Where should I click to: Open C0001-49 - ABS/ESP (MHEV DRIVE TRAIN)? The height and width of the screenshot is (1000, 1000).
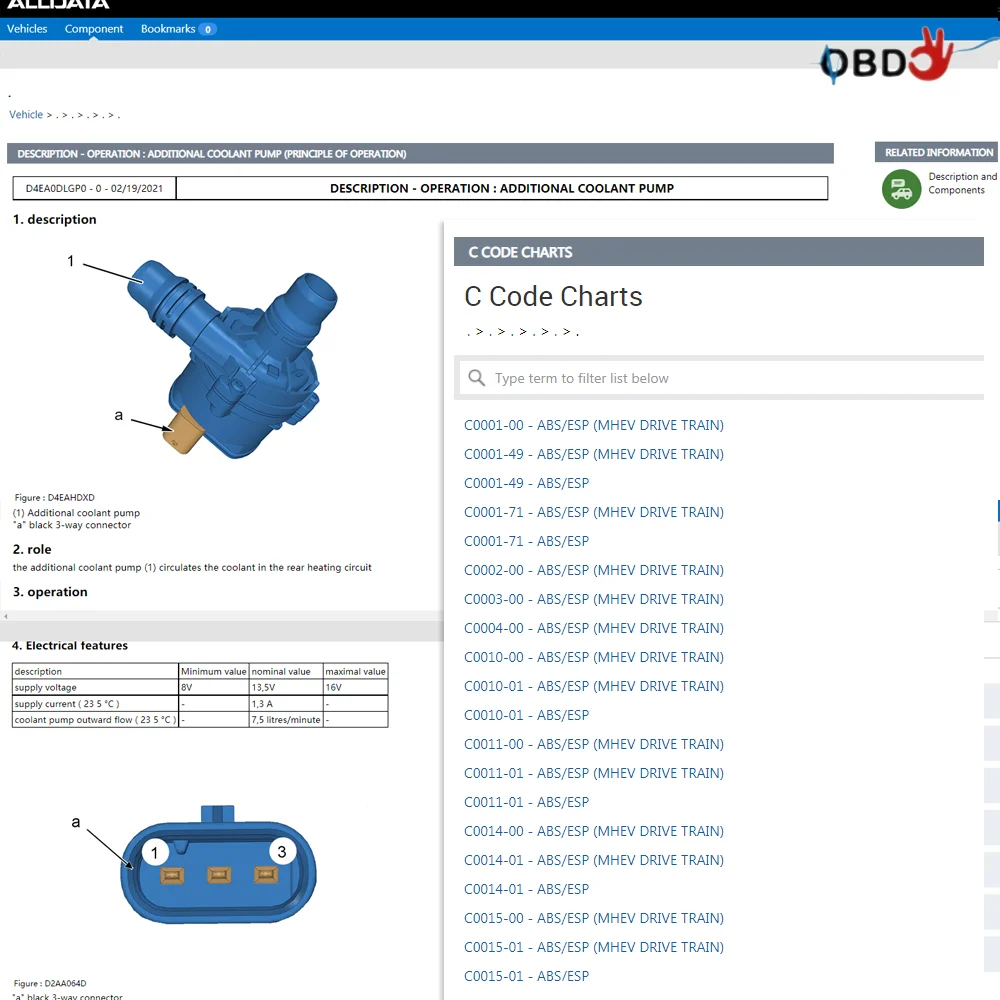(594, 454)
